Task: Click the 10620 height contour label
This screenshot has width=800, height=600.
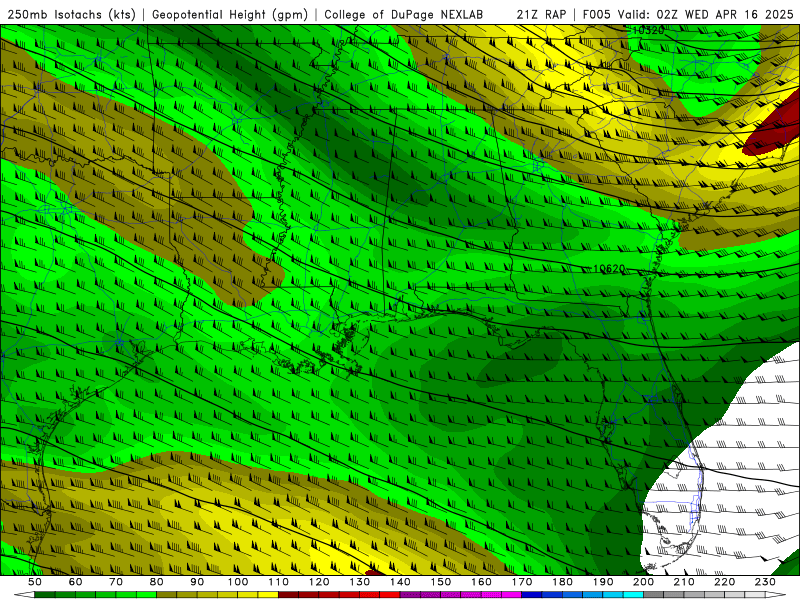Action: point(609,268)
